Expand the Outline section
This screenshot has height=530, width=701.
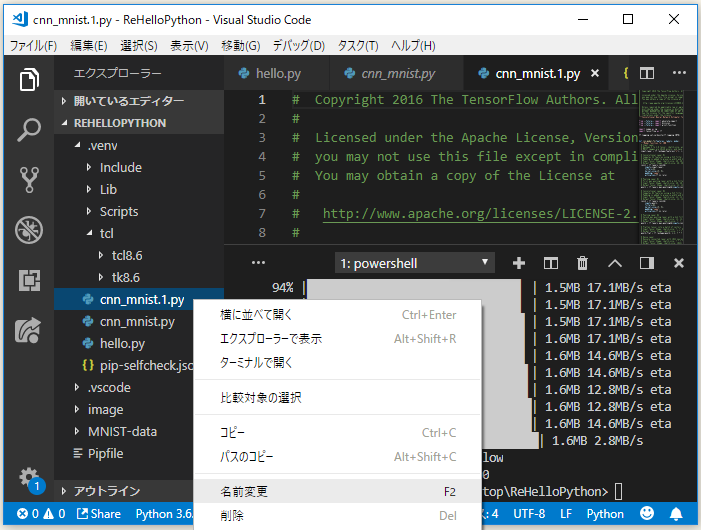pos(123,491)
